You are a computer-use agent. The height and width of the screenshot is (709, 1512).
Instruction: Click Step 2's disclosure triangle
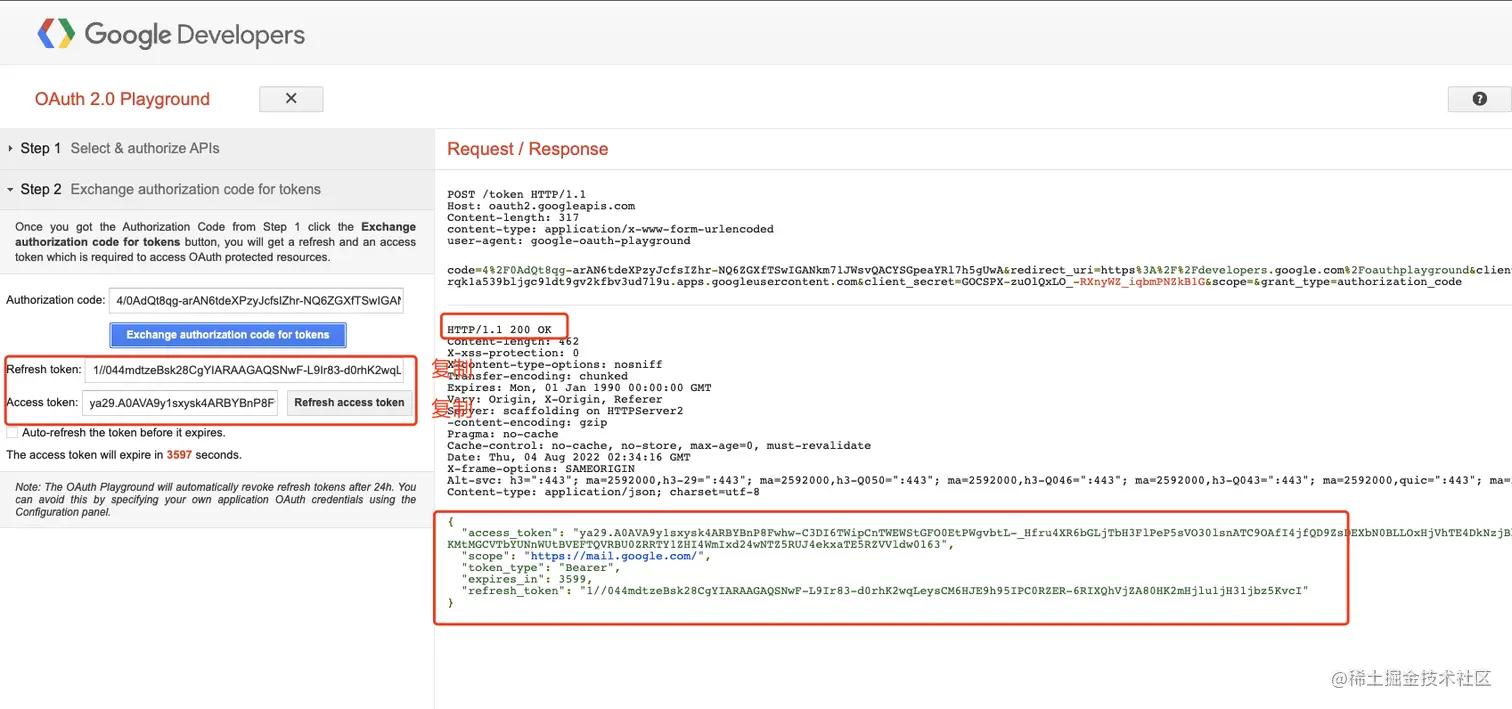click(12, 189)
